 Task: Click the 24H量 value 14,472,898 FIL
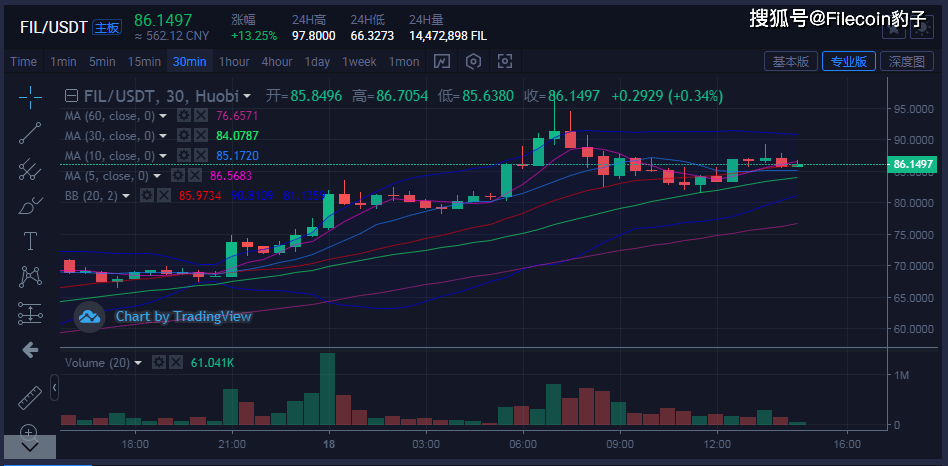[447, 36]
